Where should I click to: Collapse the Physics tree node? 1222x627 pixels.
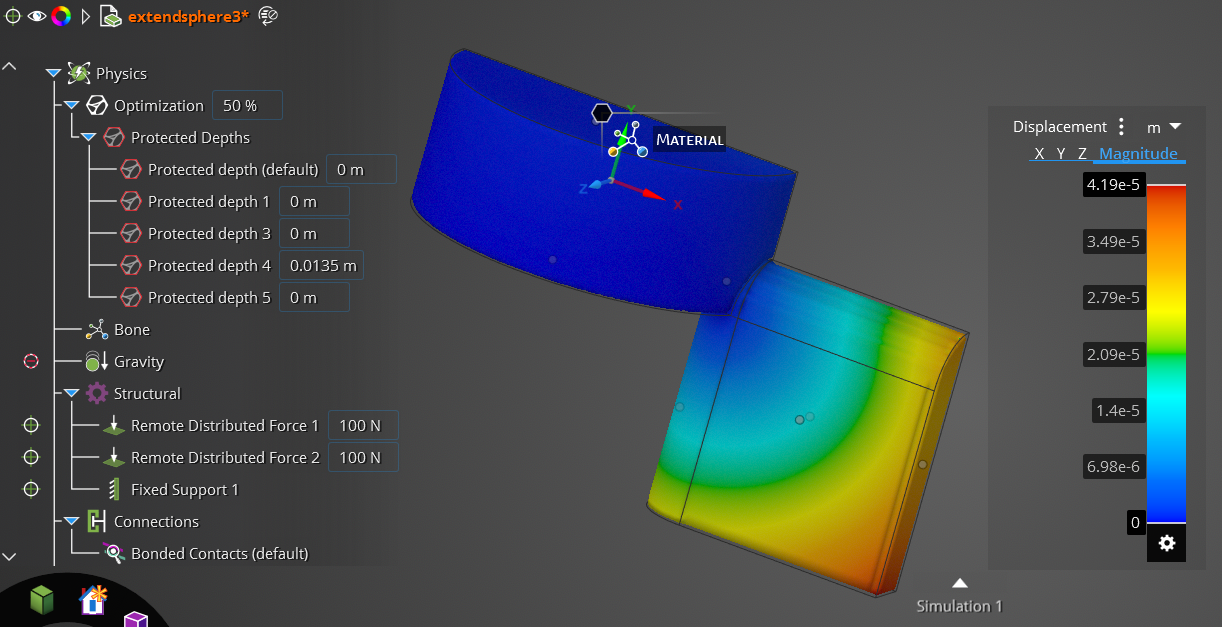[x=53, y=73]
